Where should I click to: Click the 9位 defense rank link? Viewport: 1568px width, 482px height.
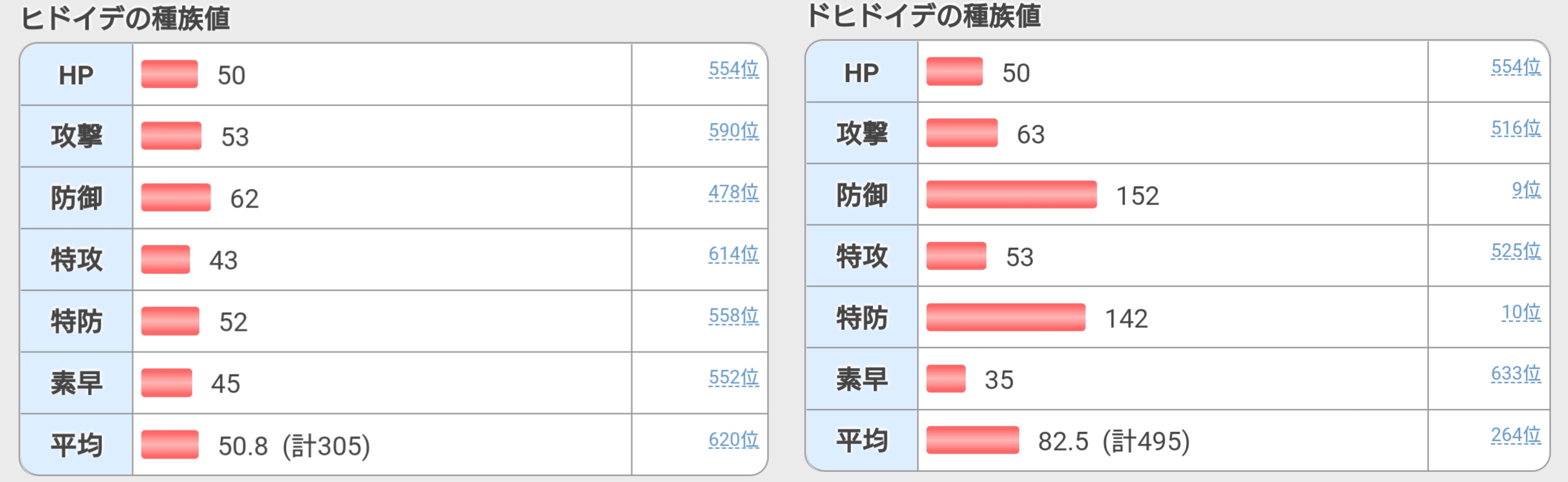[x=1526, y=190]
